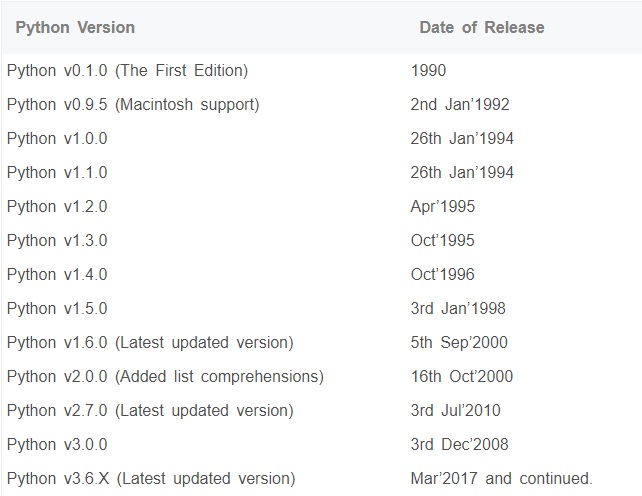Click the "5th Sep'2000" date cell
This screenshot has height=496, width=642.
pyautogui.click(x=460, y=342)
